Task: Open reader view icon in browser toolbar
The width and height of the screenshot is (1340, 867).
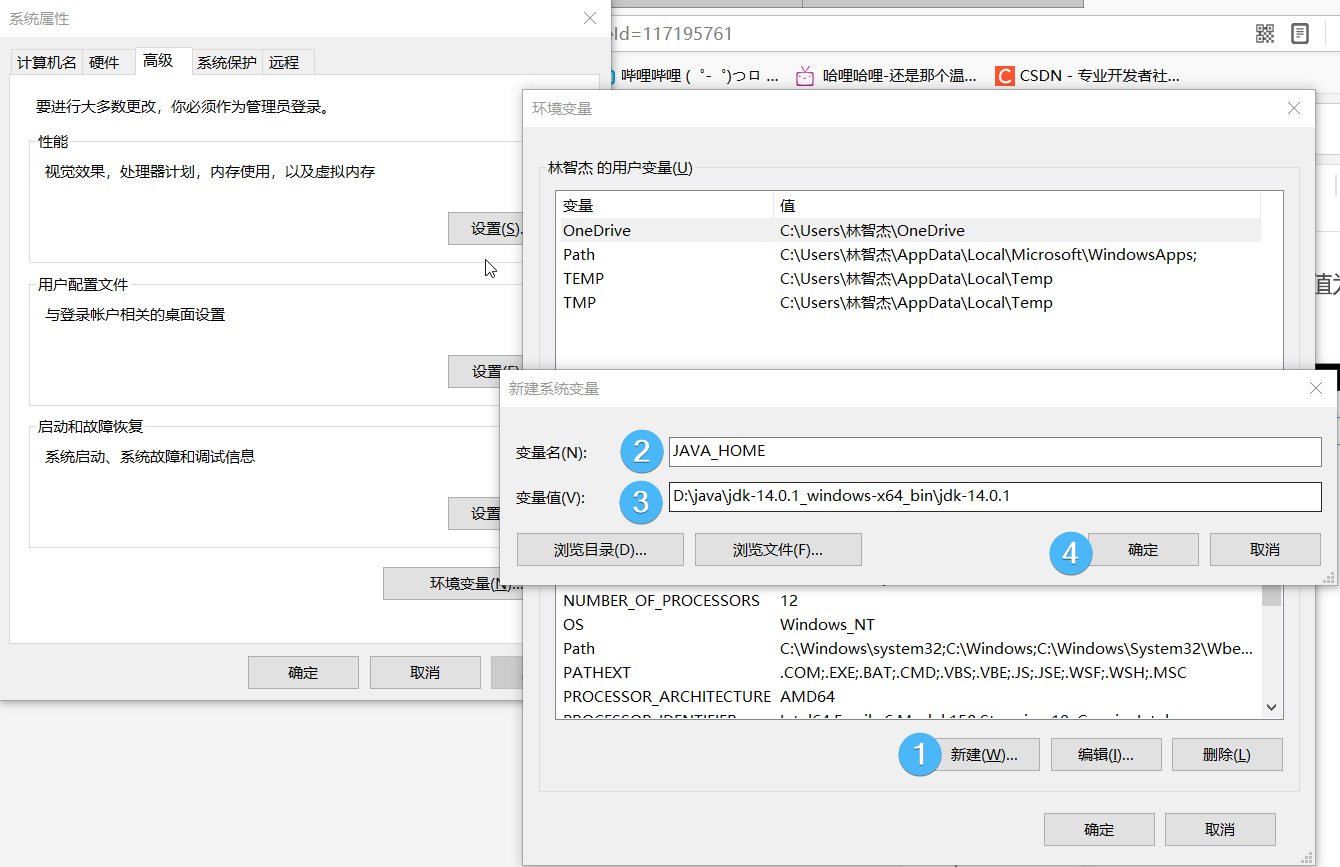Action: pos(1299,34)
